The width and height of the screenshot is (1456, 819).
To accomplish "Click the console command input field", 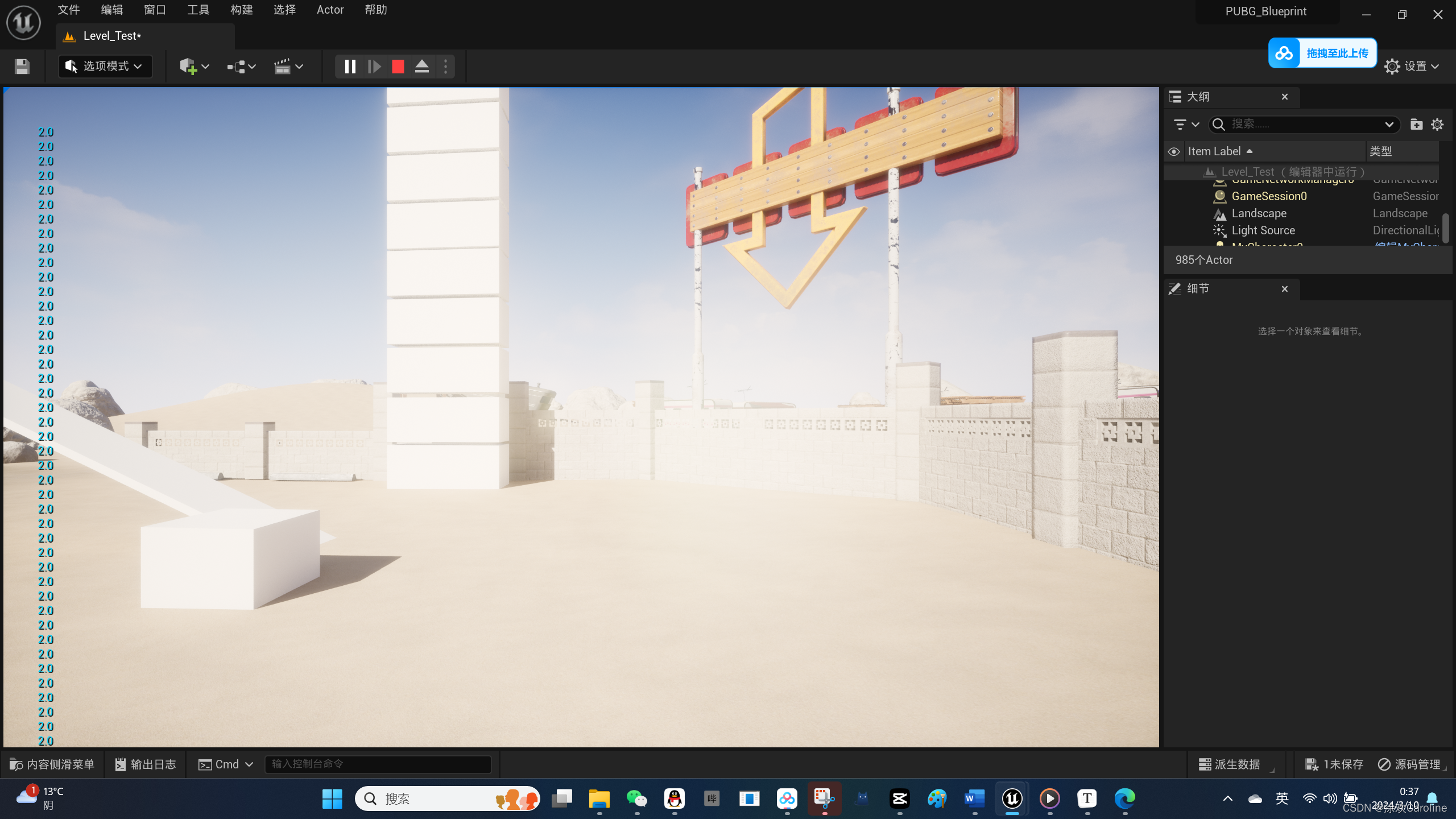I will [378, 764].
